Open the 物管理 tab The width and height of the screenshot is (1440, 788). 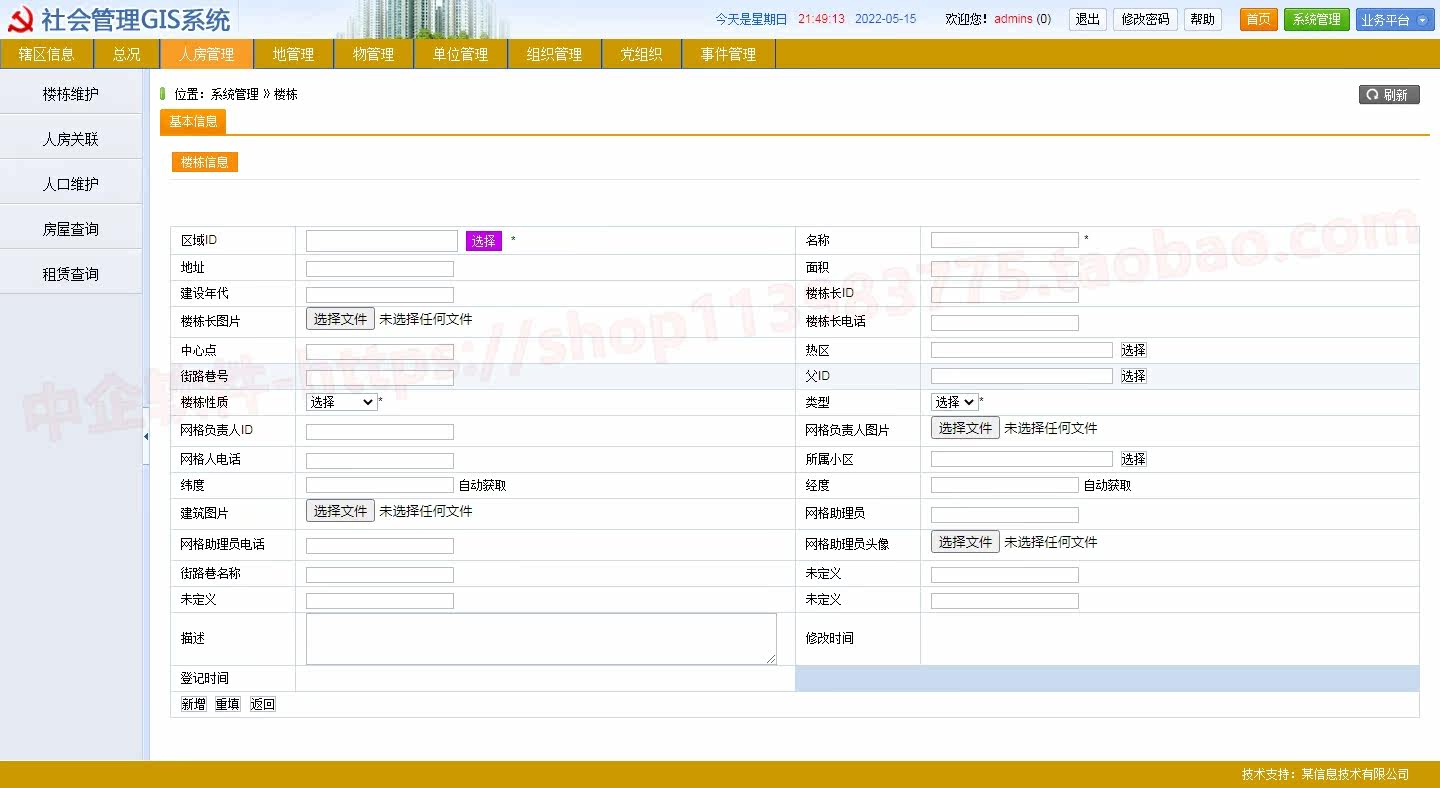point(373,54)
